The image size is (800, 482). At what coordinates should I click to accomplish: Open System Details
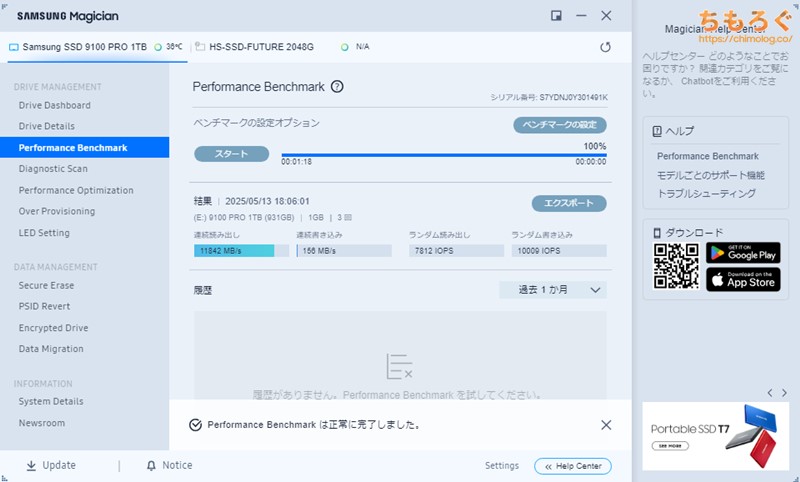[51, 401]
